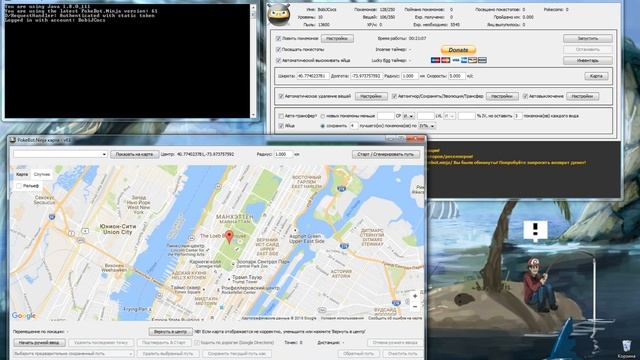640x360 pixels.
Task: Switch to the Спутник satellite view
Action: (x=42, y=174)
